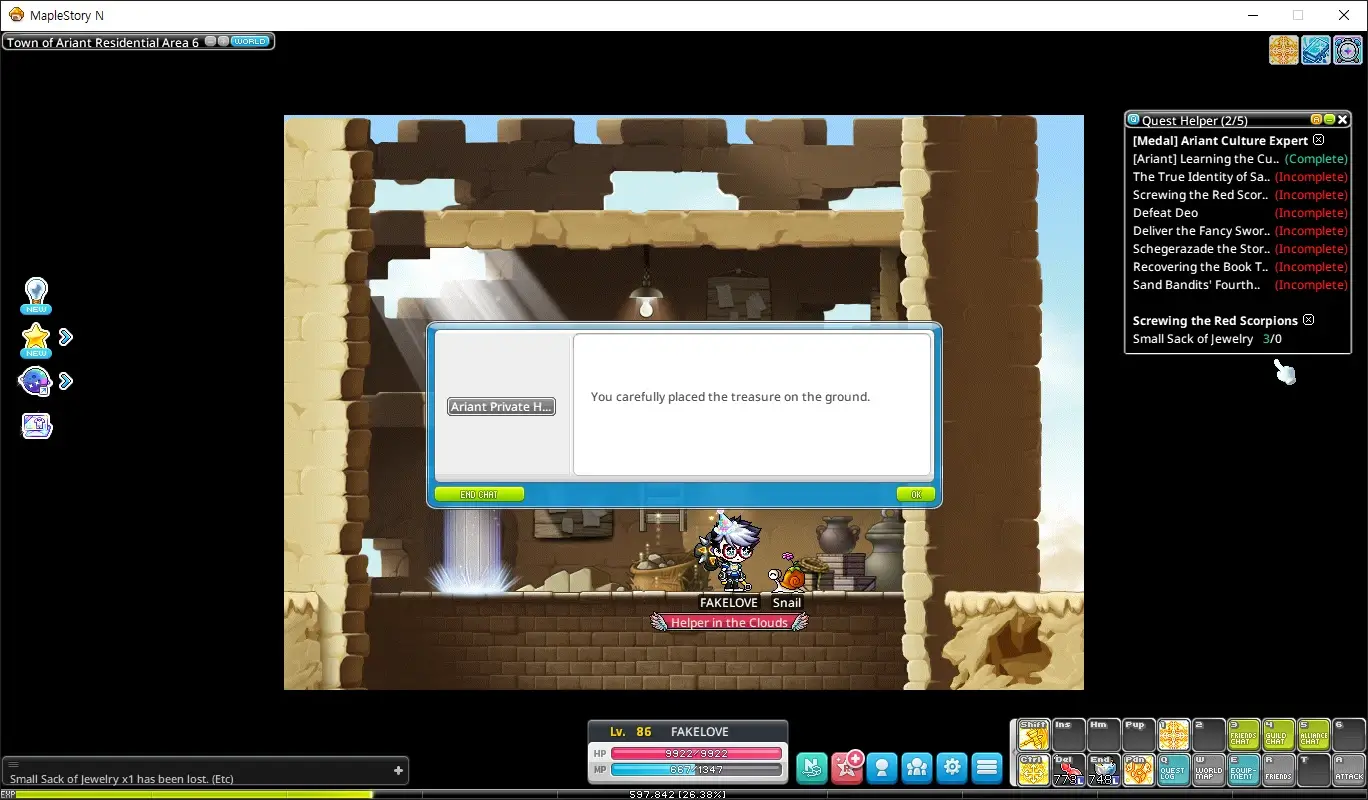Click the chat input bar
This screenshot has width=1368, height=800.
tap(205, 771)
